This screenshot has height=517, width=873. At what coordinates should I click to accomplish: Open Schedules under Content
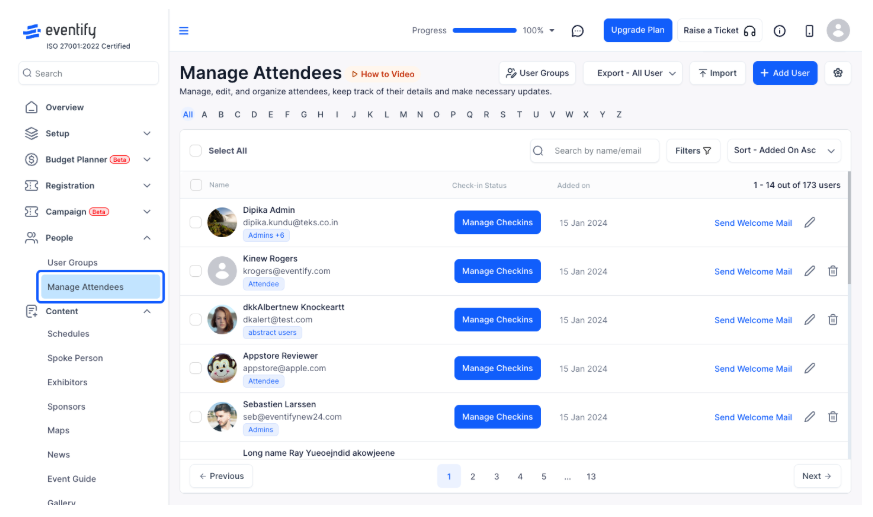[68, 333]
